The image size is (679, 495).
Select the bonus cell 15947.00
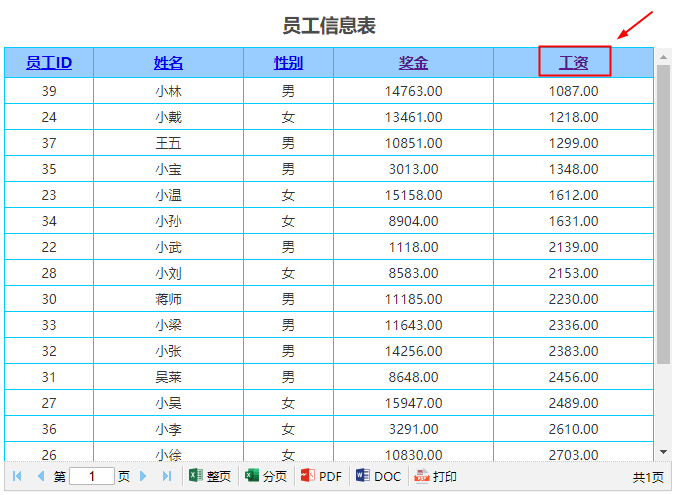click(x=413, y=403)
